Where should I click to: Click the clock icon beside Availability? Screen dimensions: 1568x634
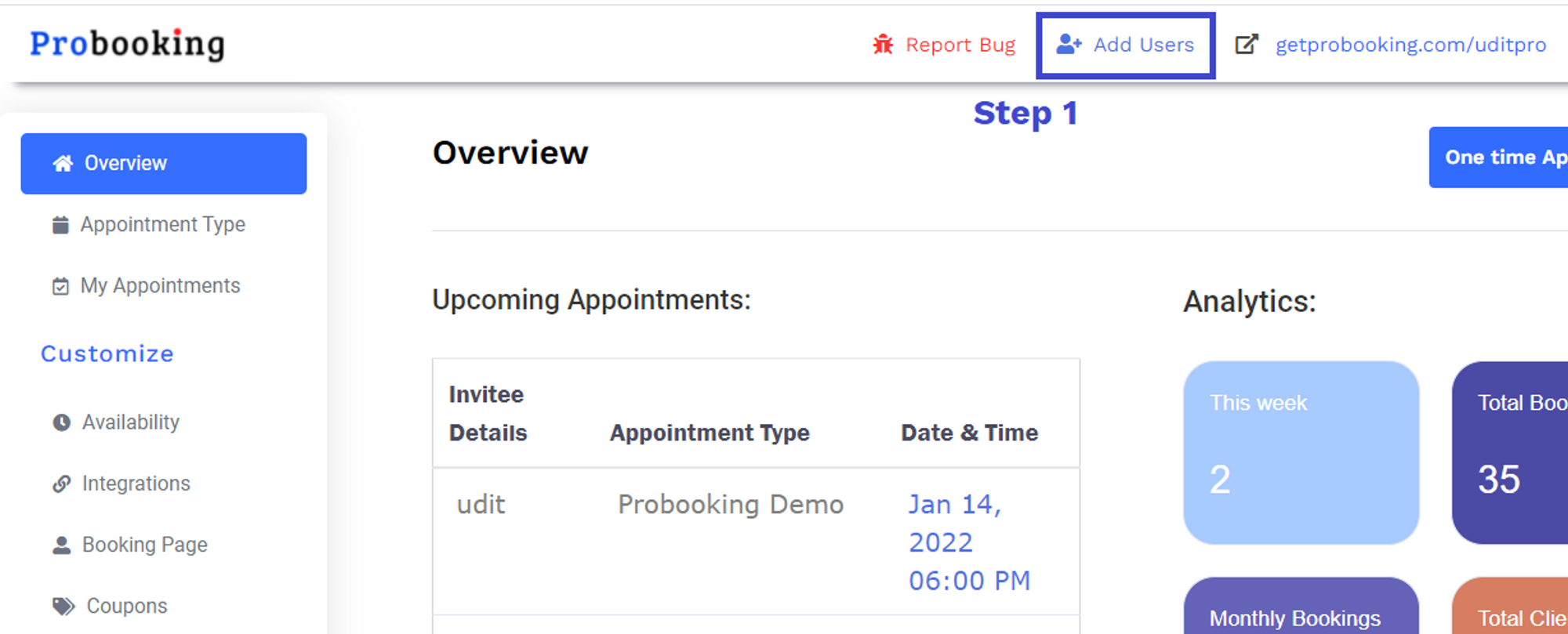coord(62,422)
